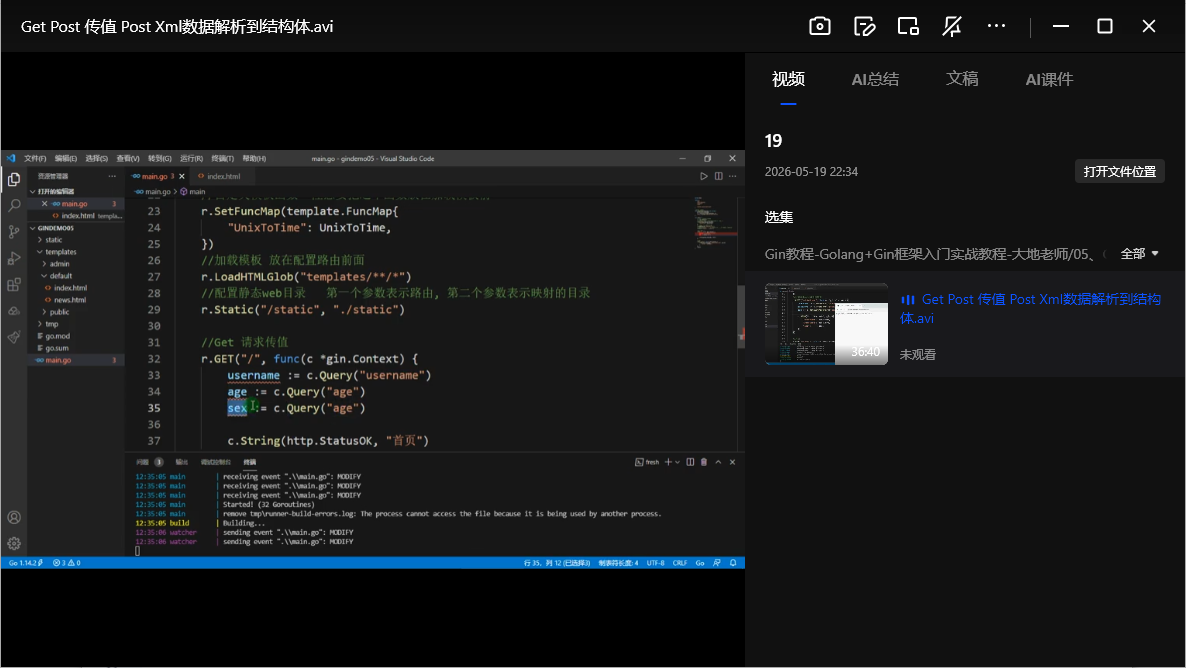Click the UTF-8 encoding status bar item
Image resolution: width=1186 pixels, height=668 pixels.
[656, 563]
